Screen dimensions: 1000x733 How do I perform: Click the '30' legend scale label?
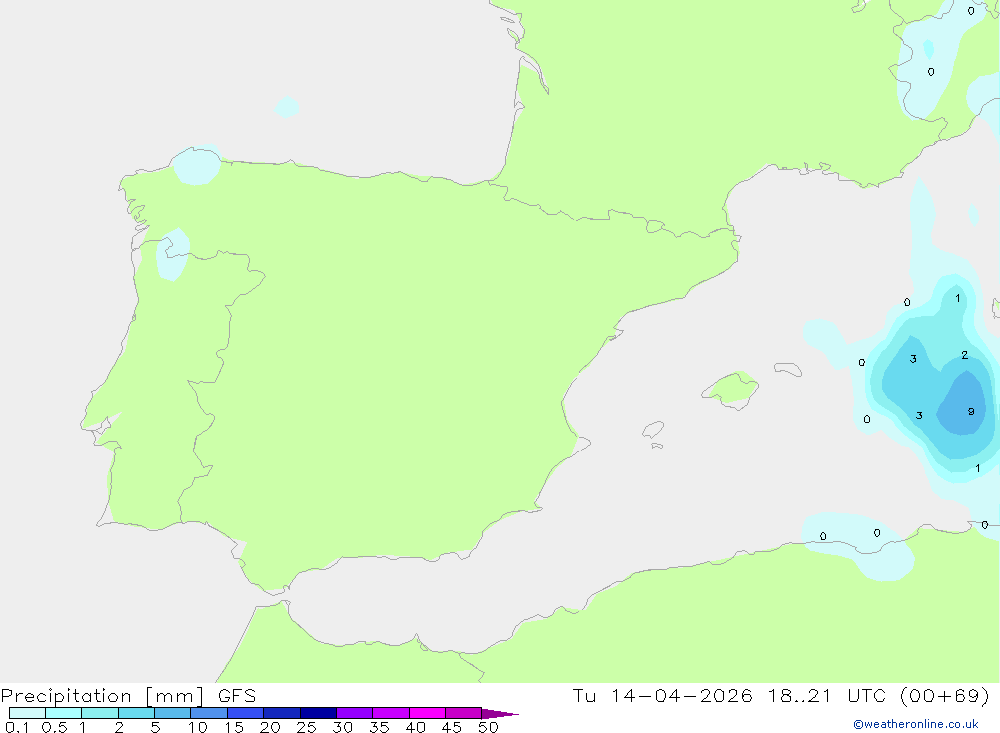point(342,727)
